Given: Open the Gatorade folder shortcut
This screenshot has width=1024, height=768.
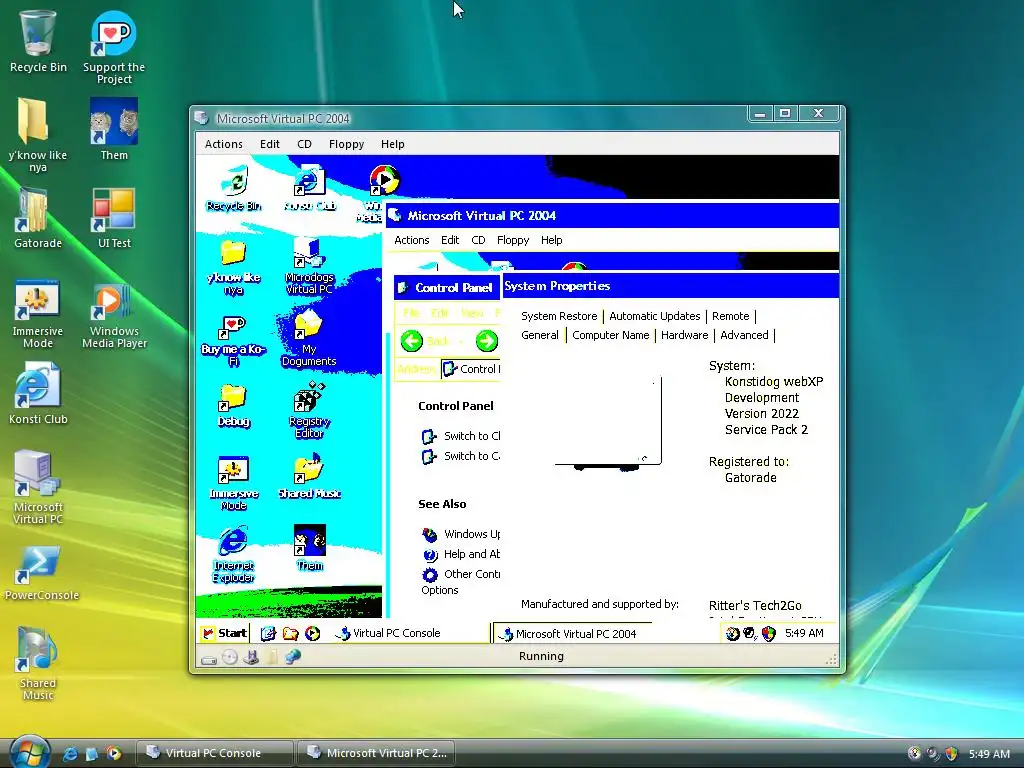Looking at the screenshot, I should coord(38,218).
